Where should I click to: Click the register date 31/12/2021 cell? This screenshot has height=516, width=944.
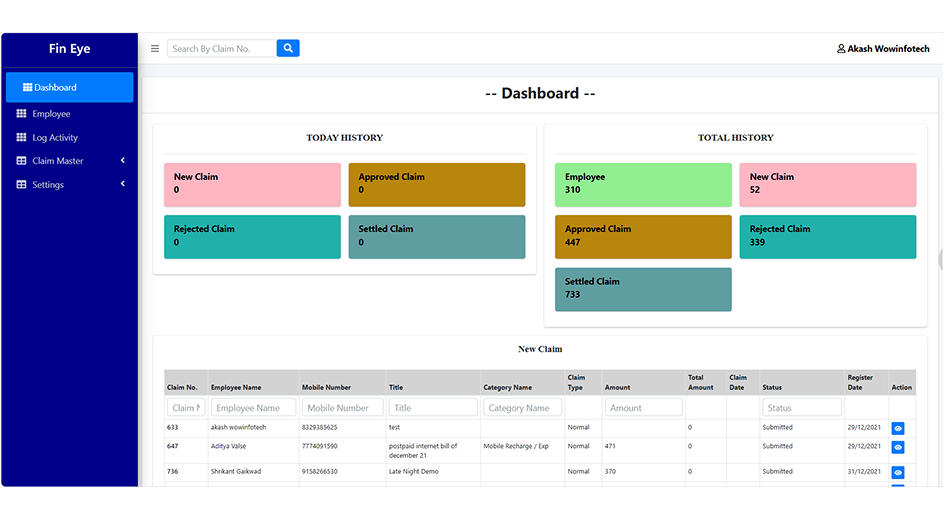point(864,471)
